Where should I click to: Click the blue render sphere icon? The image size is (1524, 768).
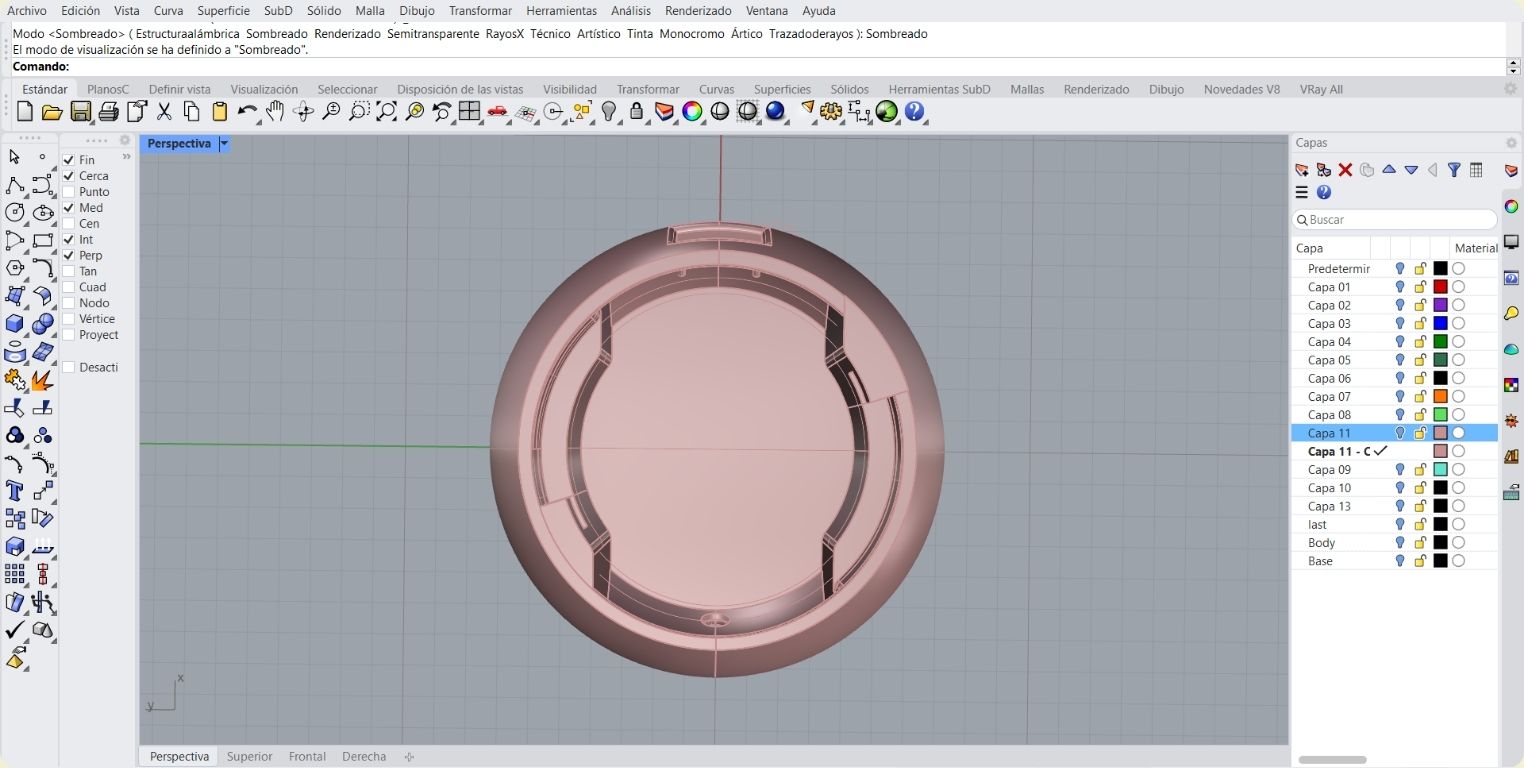pyautogui.click(x=775, y=112)
